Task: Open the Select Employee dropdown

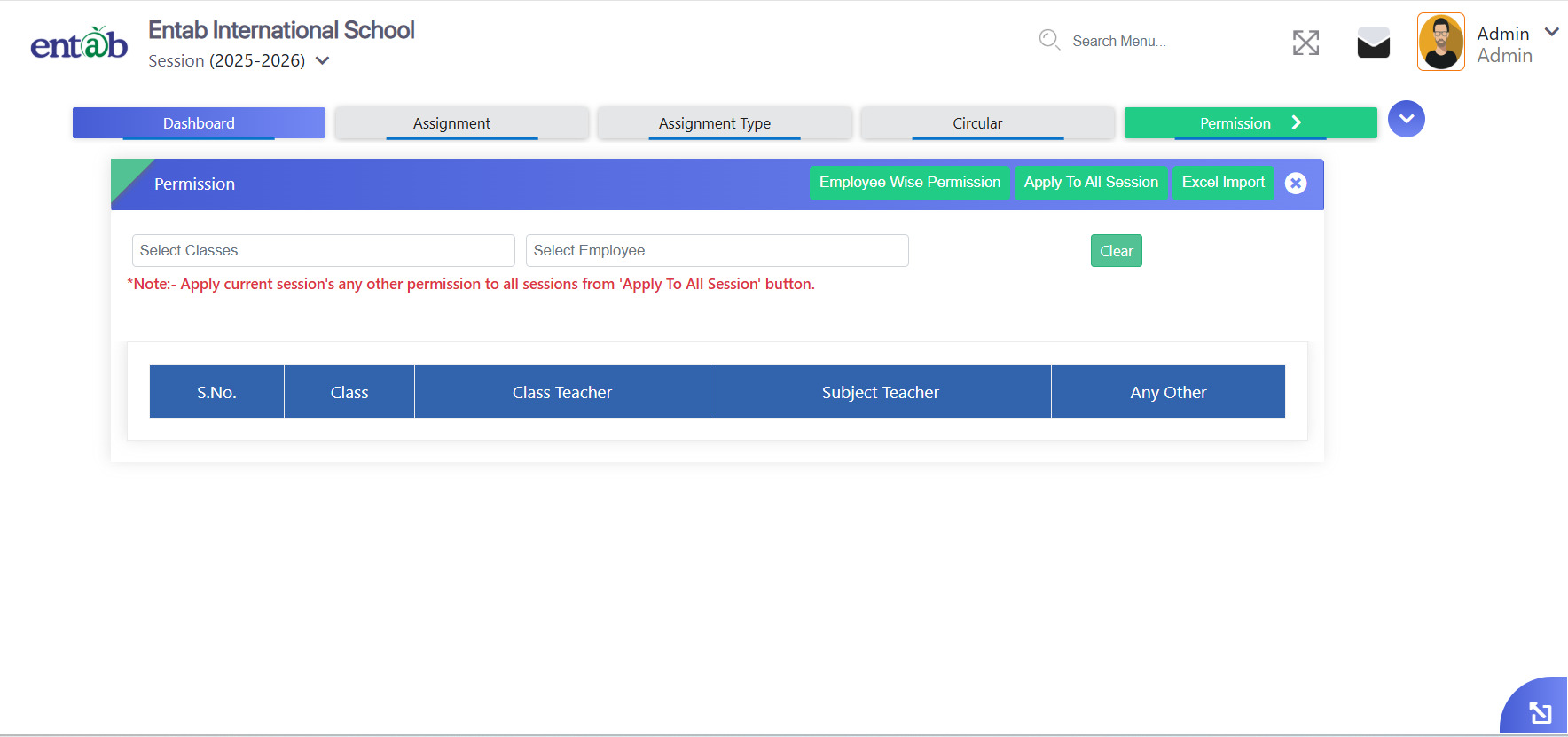Action: click(717, 251)
